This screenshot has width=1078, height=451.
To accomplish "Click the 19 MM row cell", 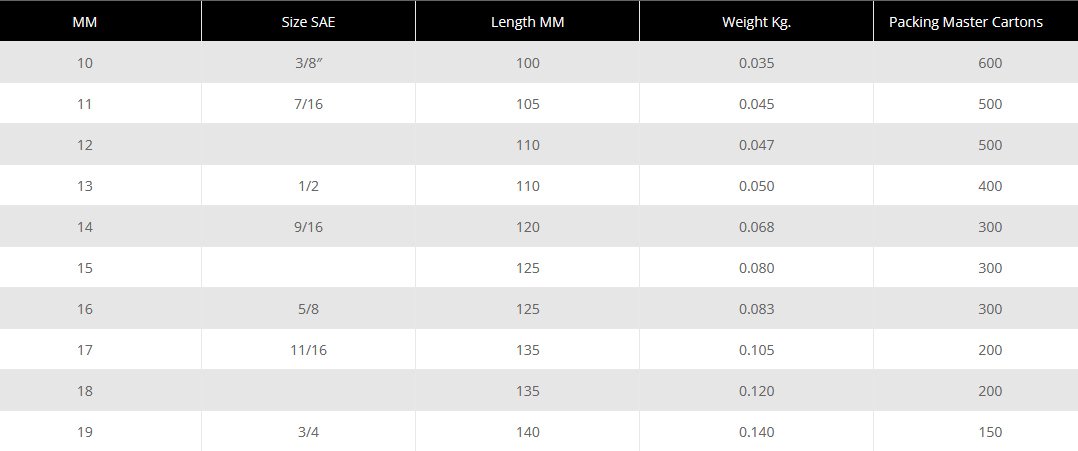I will point(84,432).
